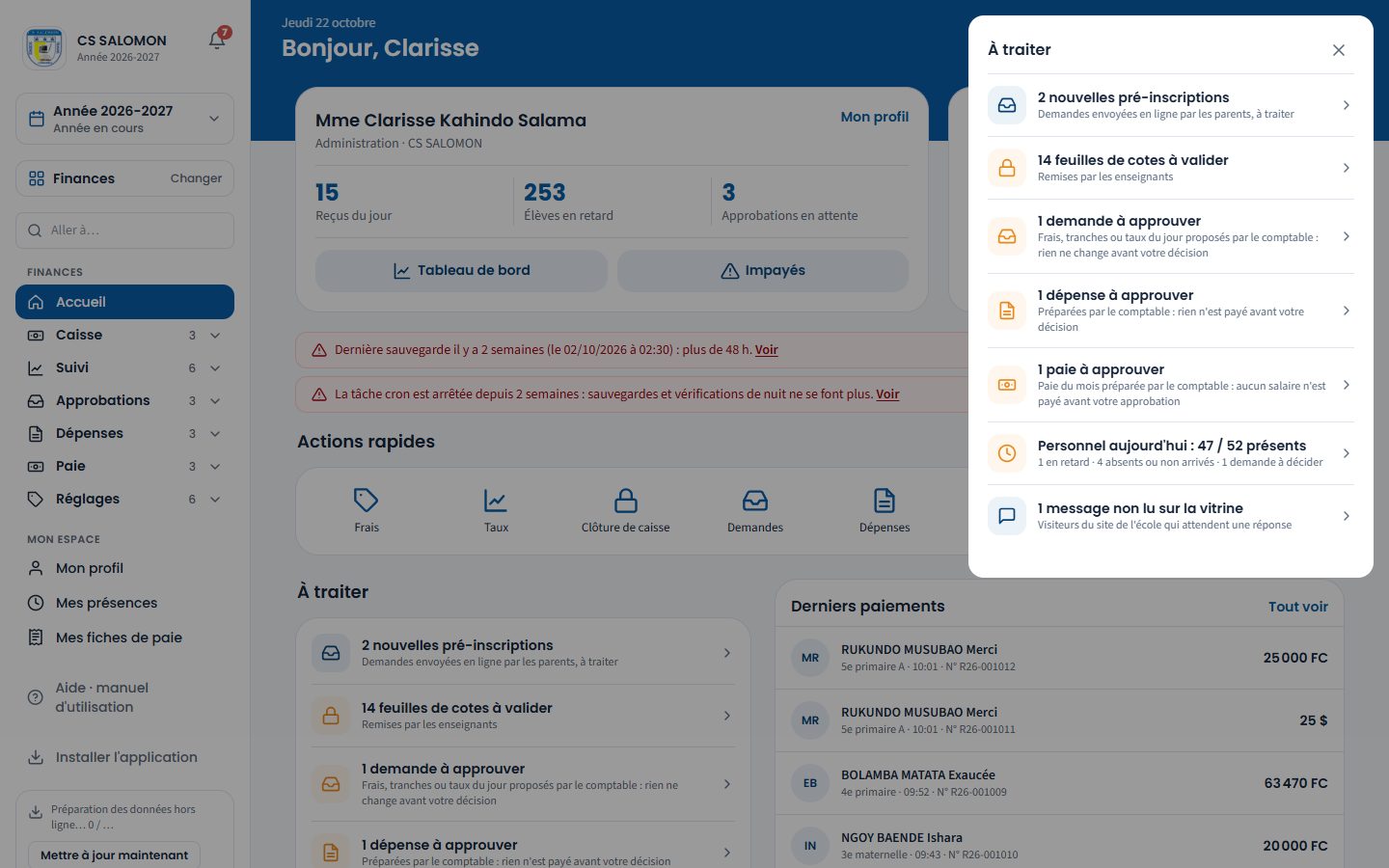This screenshot has width=1389, height=868.
Task: Open the Demandes inbox icon shortcut
Action: point(755,501)
